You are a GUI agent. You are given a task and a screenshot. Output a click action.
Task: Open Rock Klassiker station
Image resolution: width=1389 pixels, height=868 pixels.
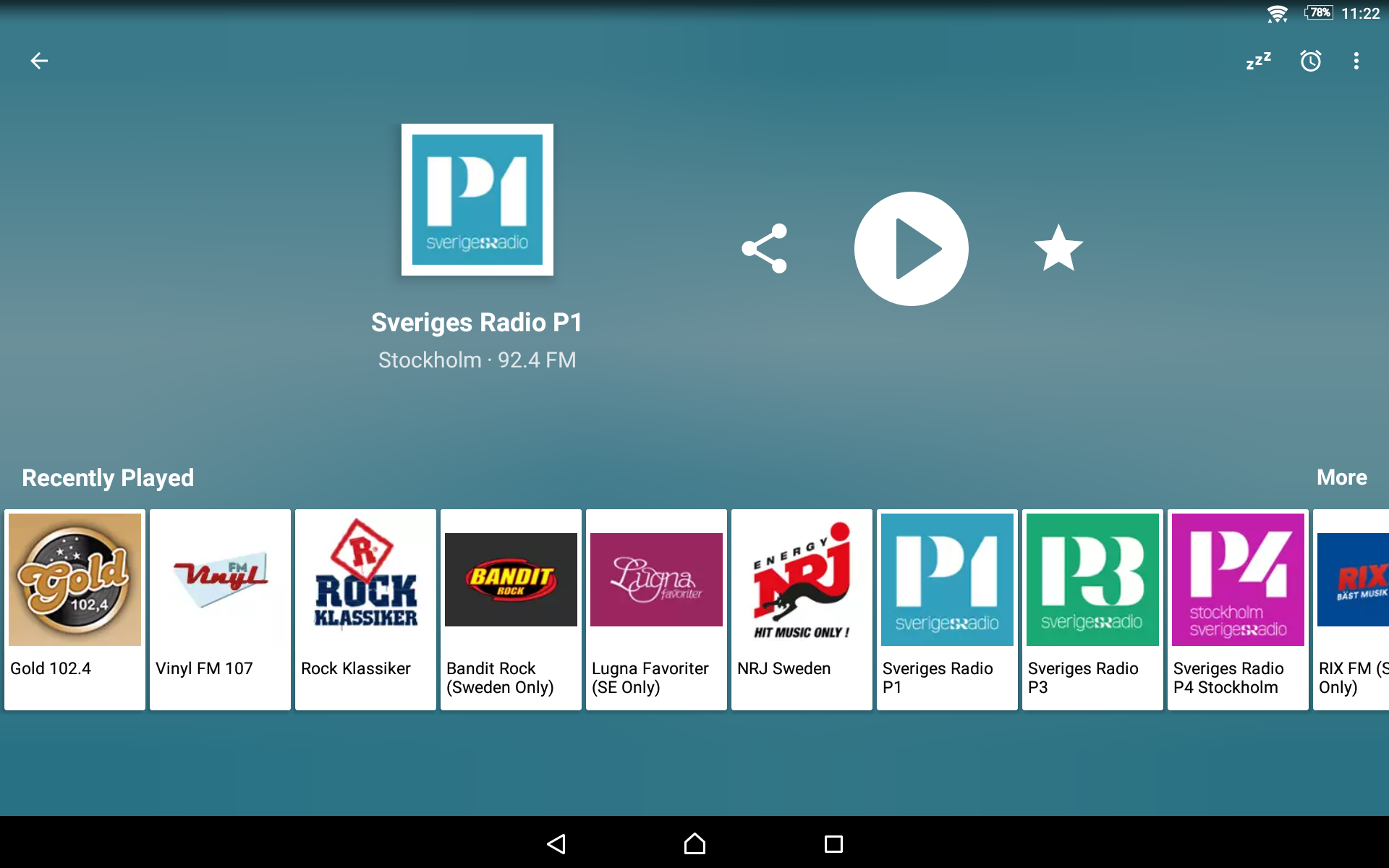365,609
